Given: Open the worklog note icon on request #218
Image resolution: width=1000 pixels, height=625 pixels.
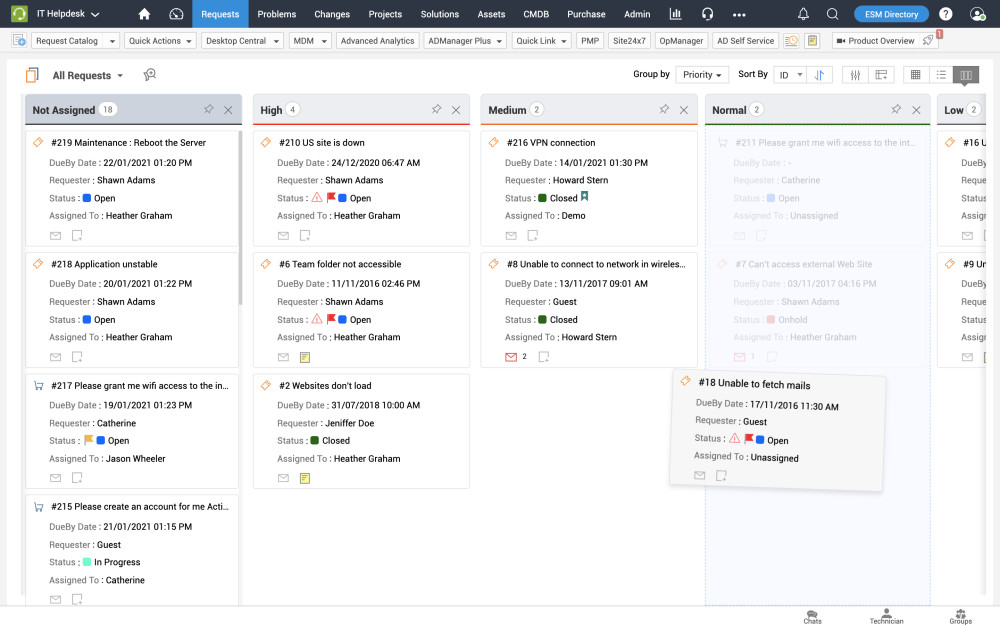Looking at the screenshot, I should click(x=75, y=357).
